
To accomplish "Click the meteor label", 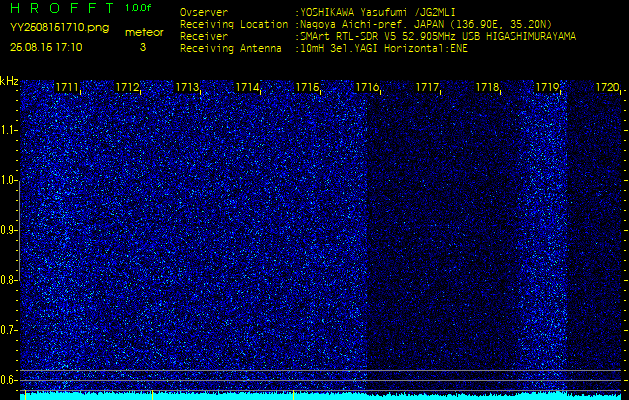I will point(144,32).
